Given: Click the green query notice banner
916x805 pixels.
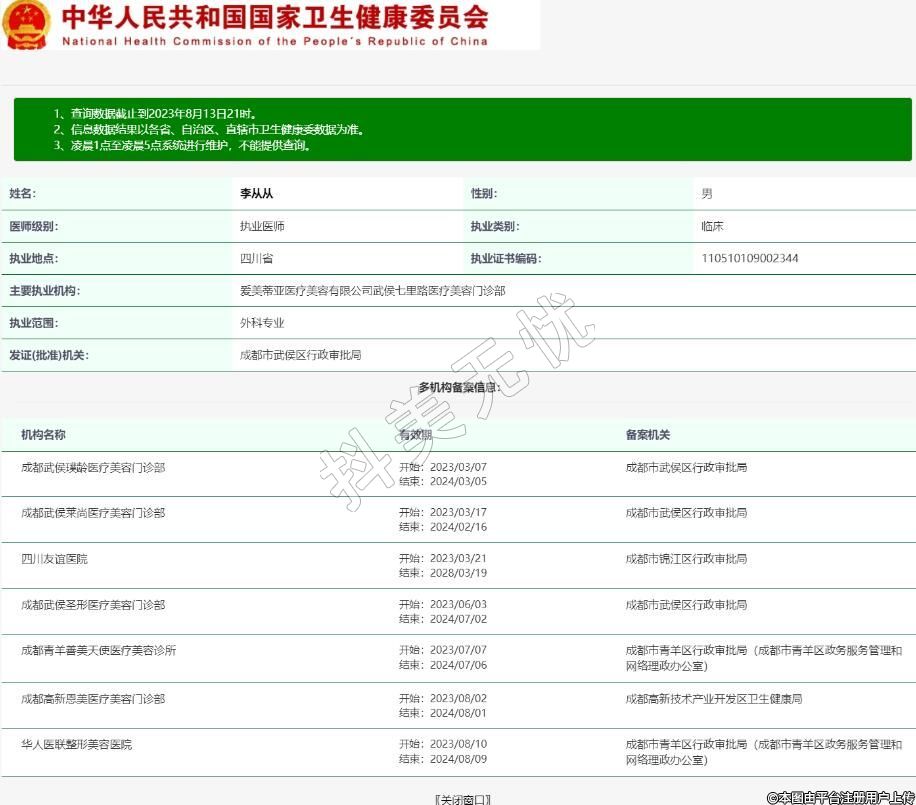Looking at the screenshot, I should (462, 129).
